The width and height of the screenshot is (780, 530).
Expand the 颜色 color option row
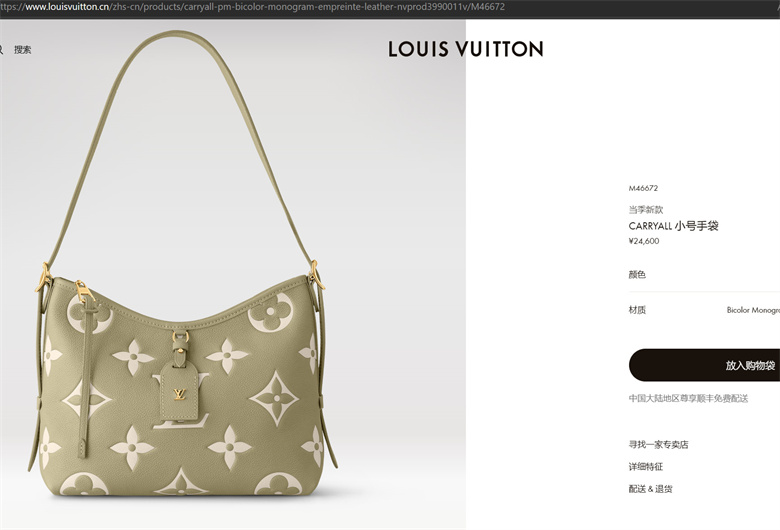[704, 275]
